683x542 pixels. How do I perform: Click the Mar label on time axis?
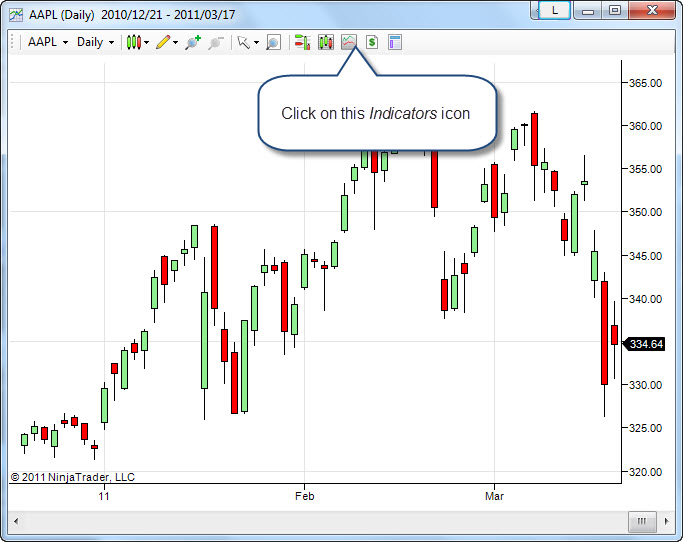[494, 496]
